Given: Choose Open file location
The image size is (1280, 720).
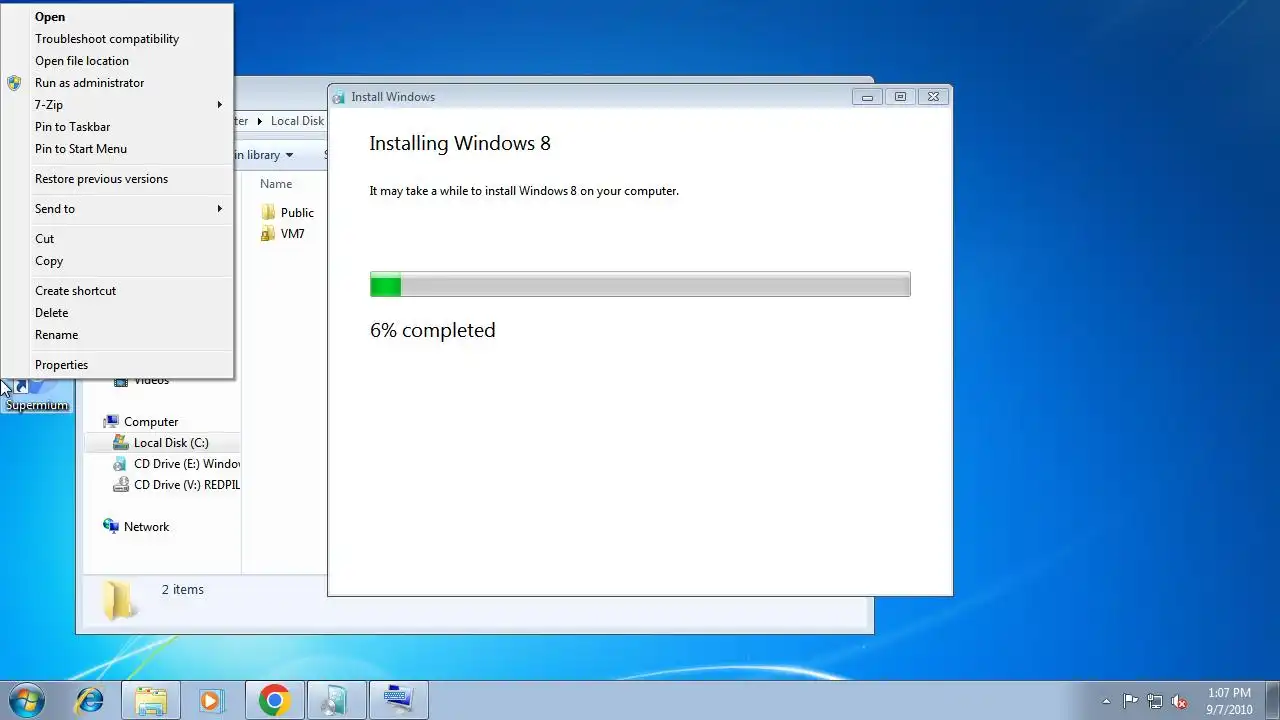Looking at the screenshot, I should click(x=118, y=61).
